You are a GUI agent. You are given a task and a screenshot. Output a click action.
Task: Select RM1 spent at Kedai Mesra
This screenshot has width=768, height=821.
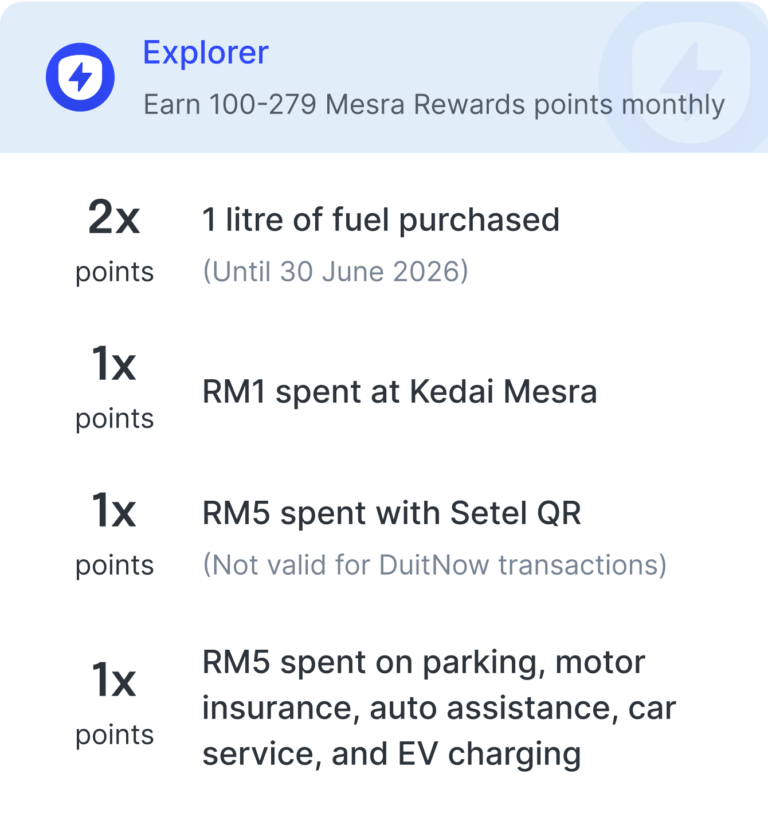[399, 392]
